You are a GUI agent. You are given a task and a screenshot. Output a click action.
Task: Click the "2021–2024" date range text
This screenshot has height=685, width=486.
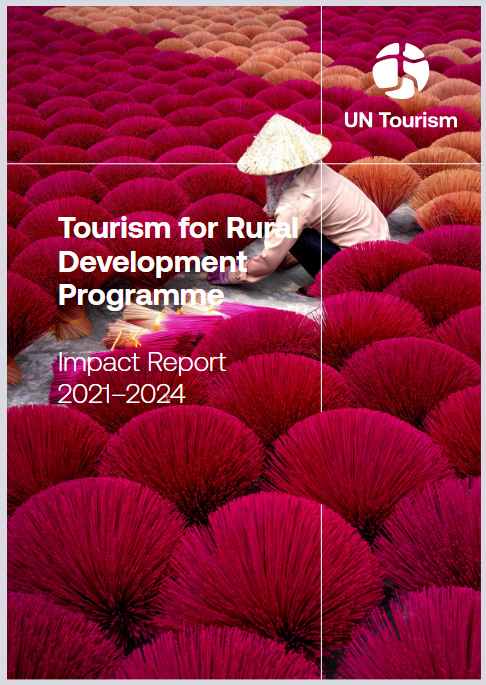click(x=122, y=394)
